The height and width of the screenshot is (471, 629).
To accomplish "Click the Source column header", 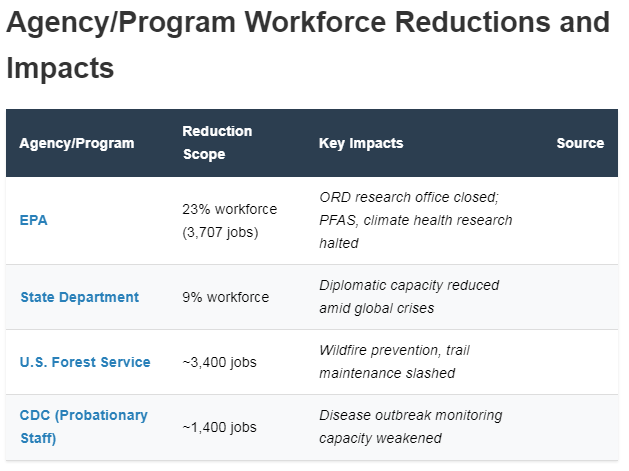I will pos(580,143).
